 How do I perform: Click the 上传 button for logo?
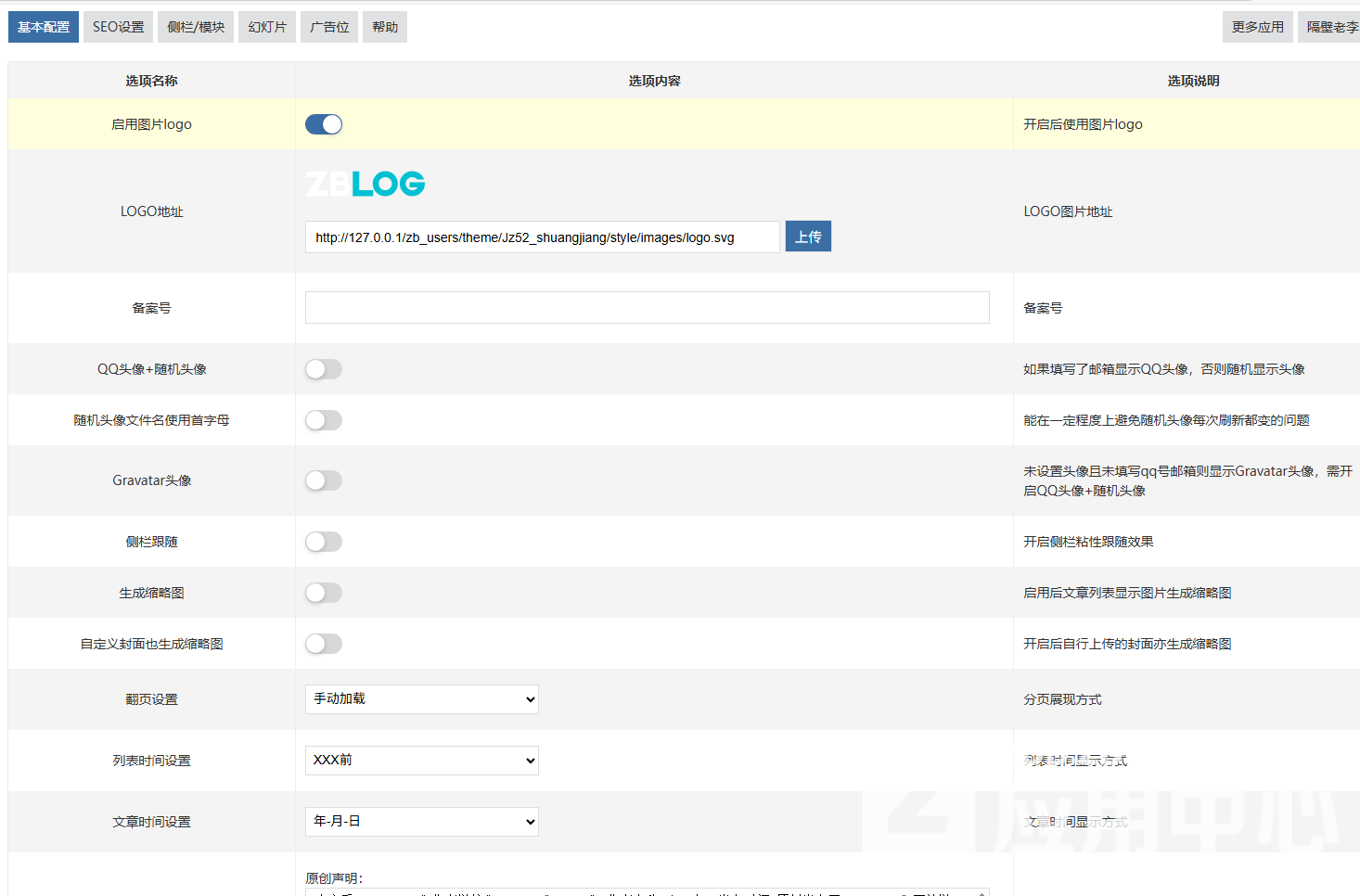(808, 237)
